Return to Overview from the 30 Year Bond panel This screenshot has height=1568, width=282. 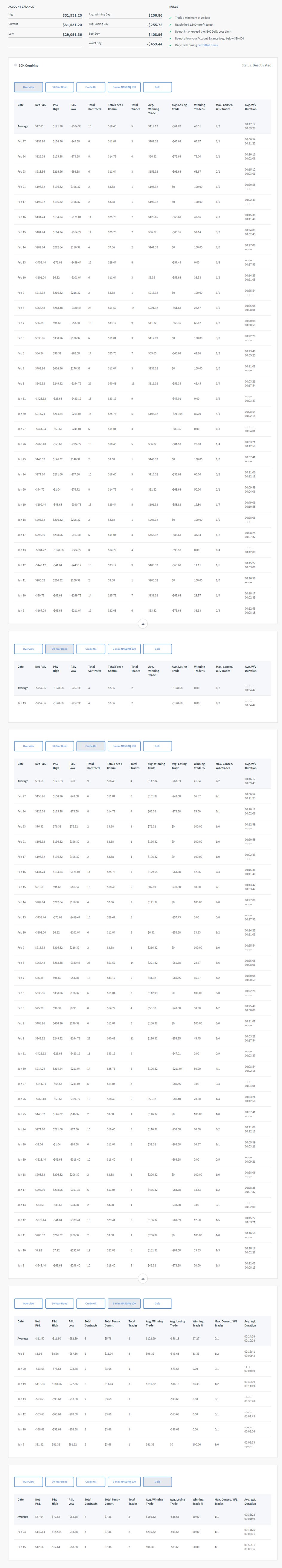(x=29, y=649)
